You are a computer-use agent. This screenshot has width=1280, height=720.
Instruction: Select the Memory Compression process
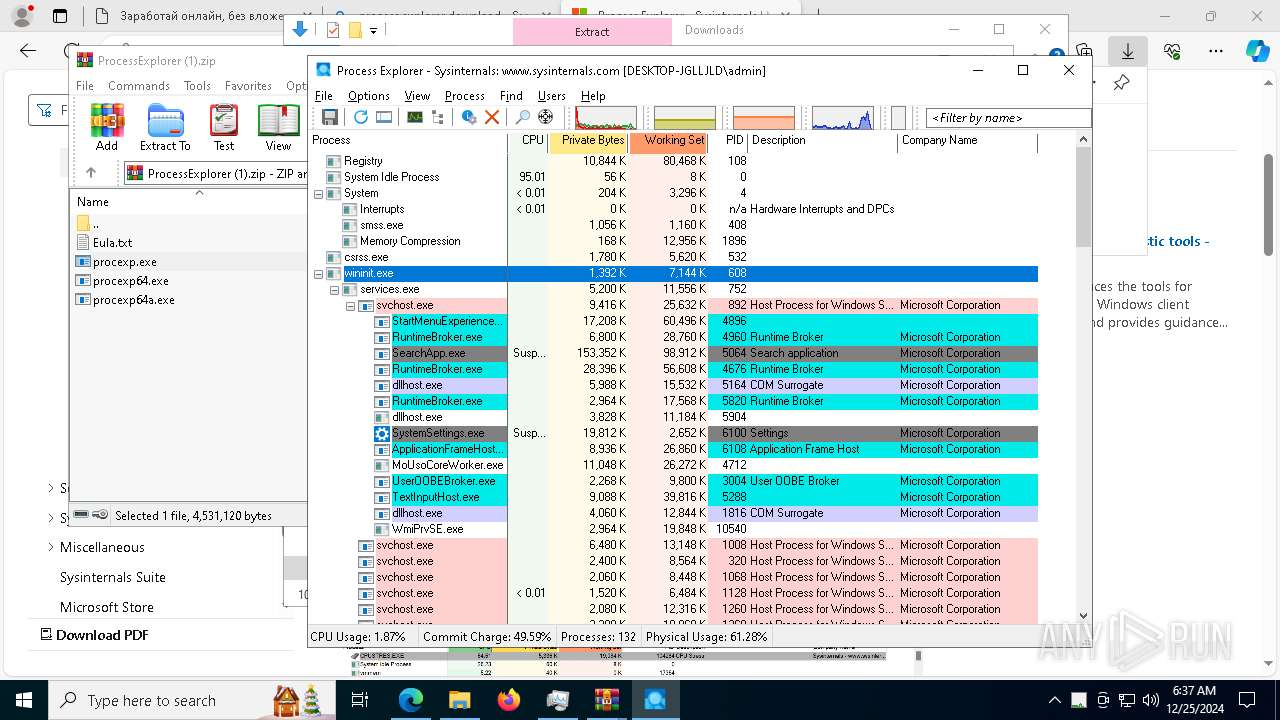coord(675,241)
